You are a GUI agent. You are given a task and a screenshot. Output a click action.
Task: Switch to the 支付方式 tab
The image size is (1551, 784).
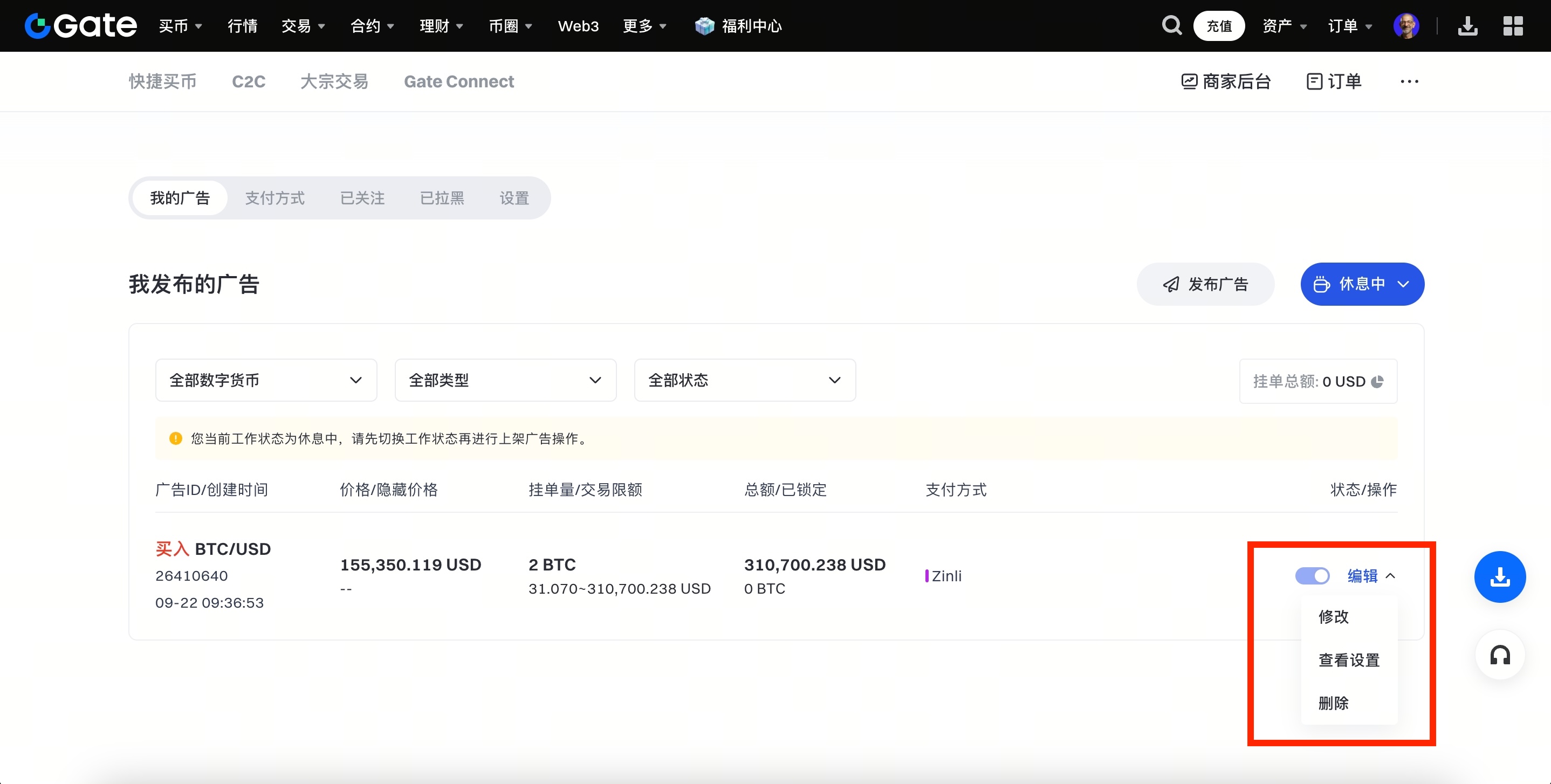point(274,198)
